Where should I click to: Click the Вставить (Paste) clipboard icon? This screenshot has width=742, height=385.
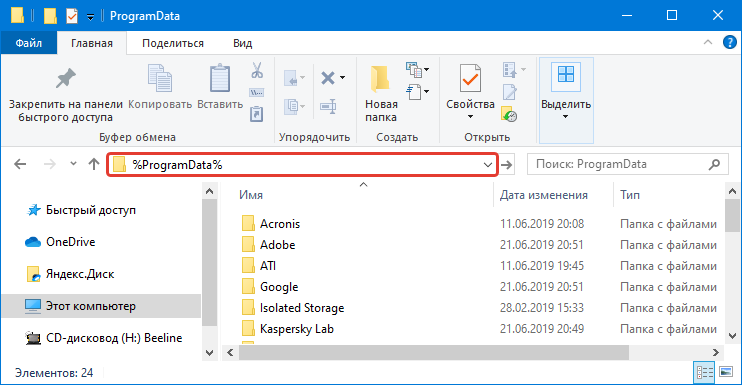tap(220, 78)
